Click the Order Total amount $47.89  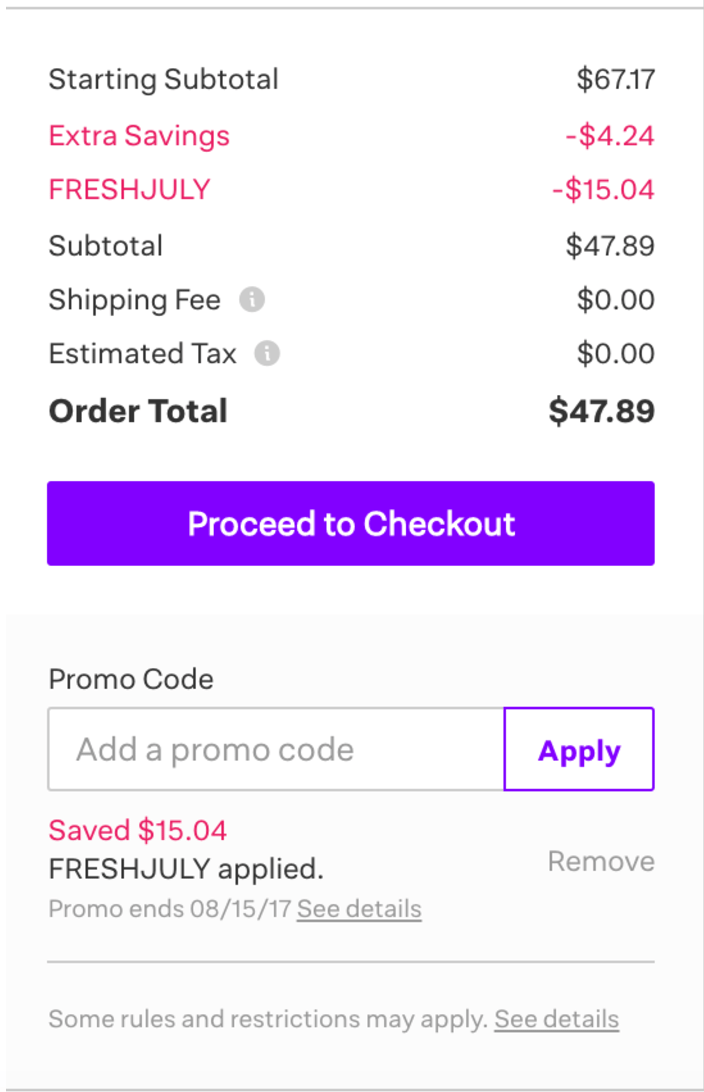click(602, 411)
